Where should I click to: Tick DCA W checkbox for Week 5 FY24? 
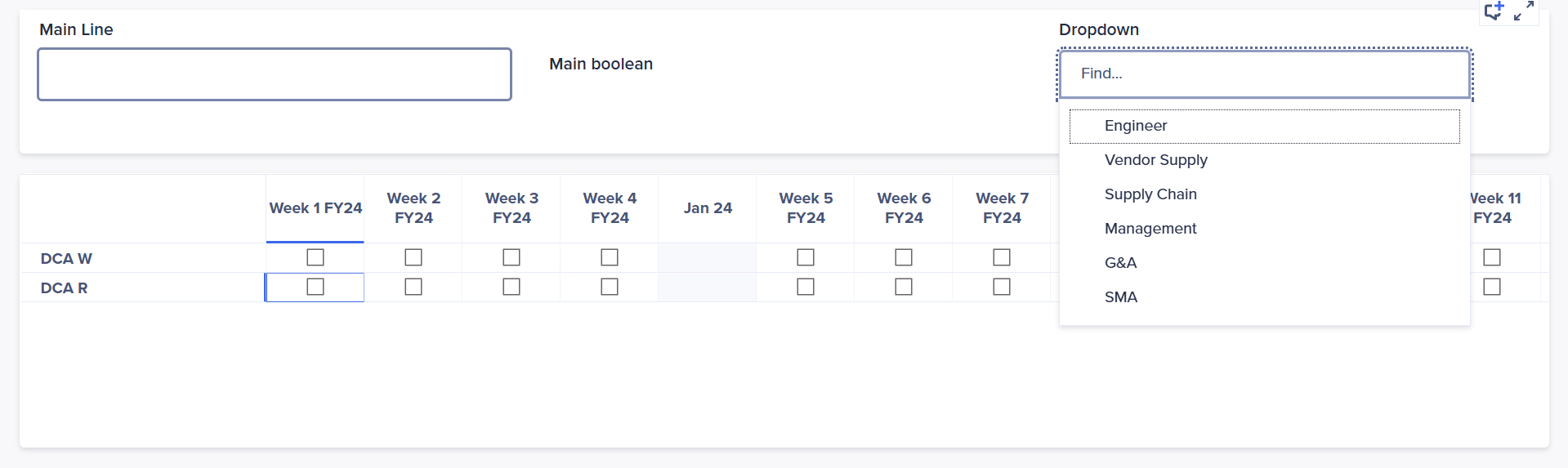point(806,257)
